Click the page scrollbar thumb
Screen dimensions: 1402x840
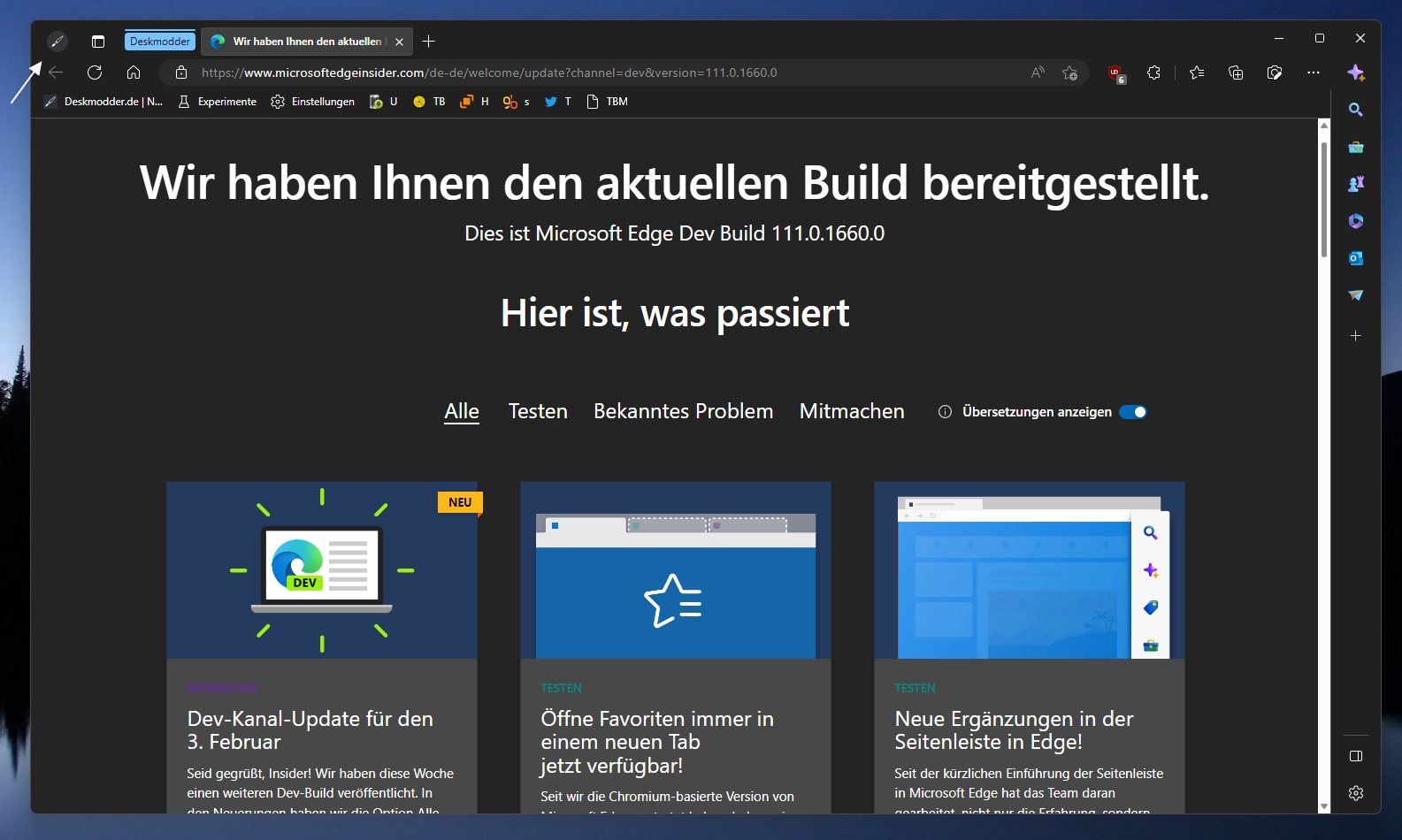pyautogui.click(x=1324, y=199)
